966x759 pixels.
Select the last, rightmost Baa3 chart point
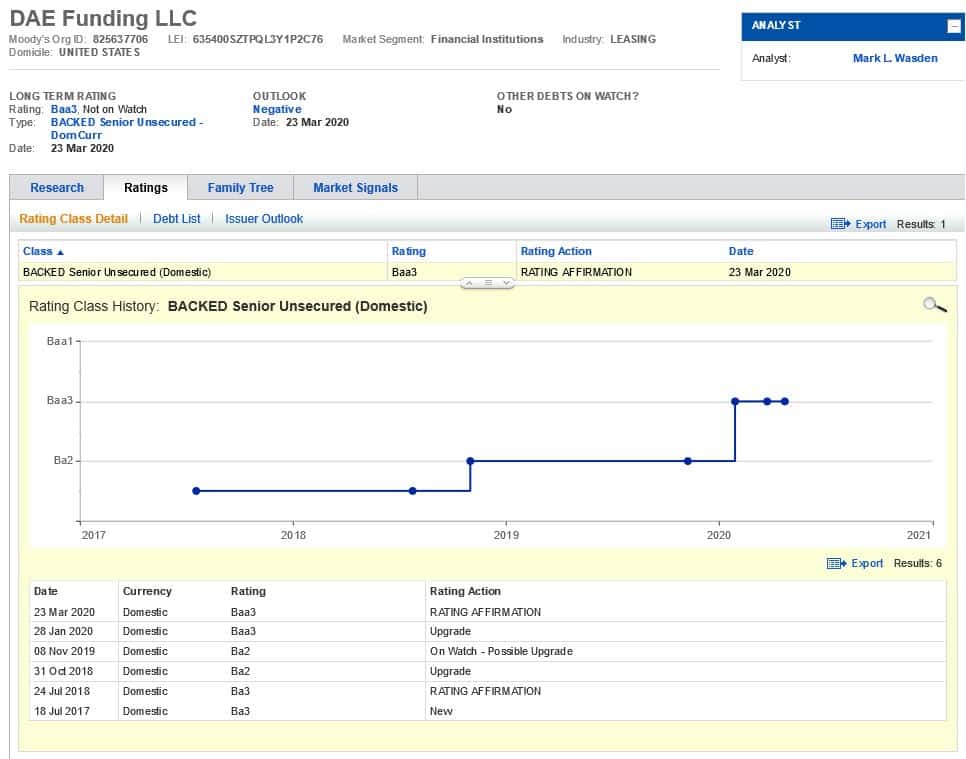(x=784, y=401)
